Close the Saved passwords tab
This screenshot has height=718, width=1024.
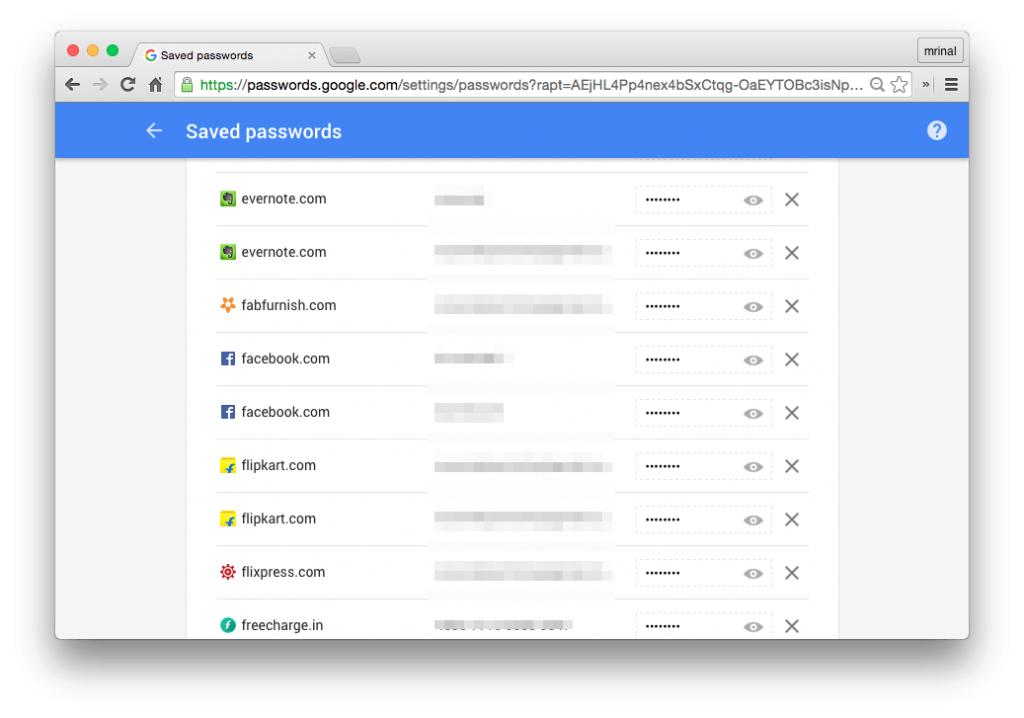pos(312,55)
